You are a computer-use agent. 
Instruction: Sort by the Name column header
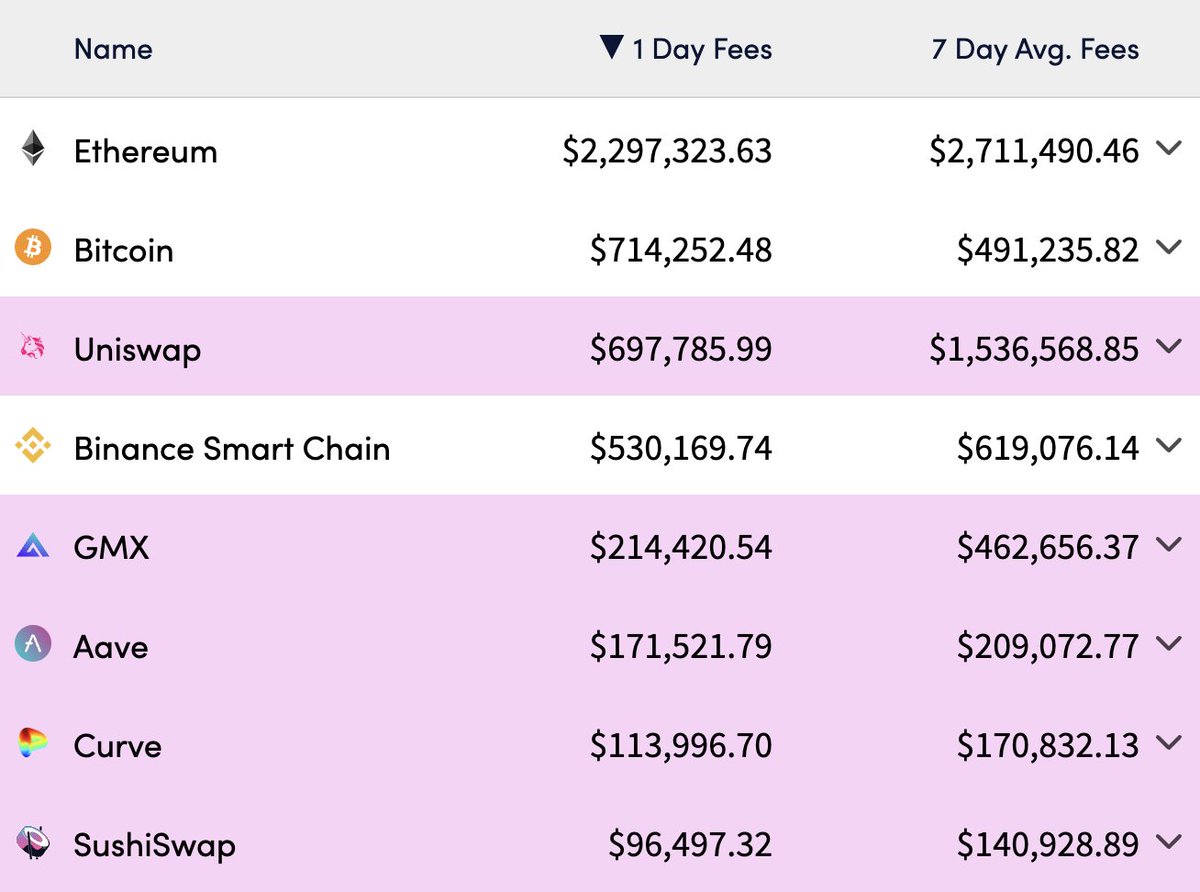click(113, 49)
